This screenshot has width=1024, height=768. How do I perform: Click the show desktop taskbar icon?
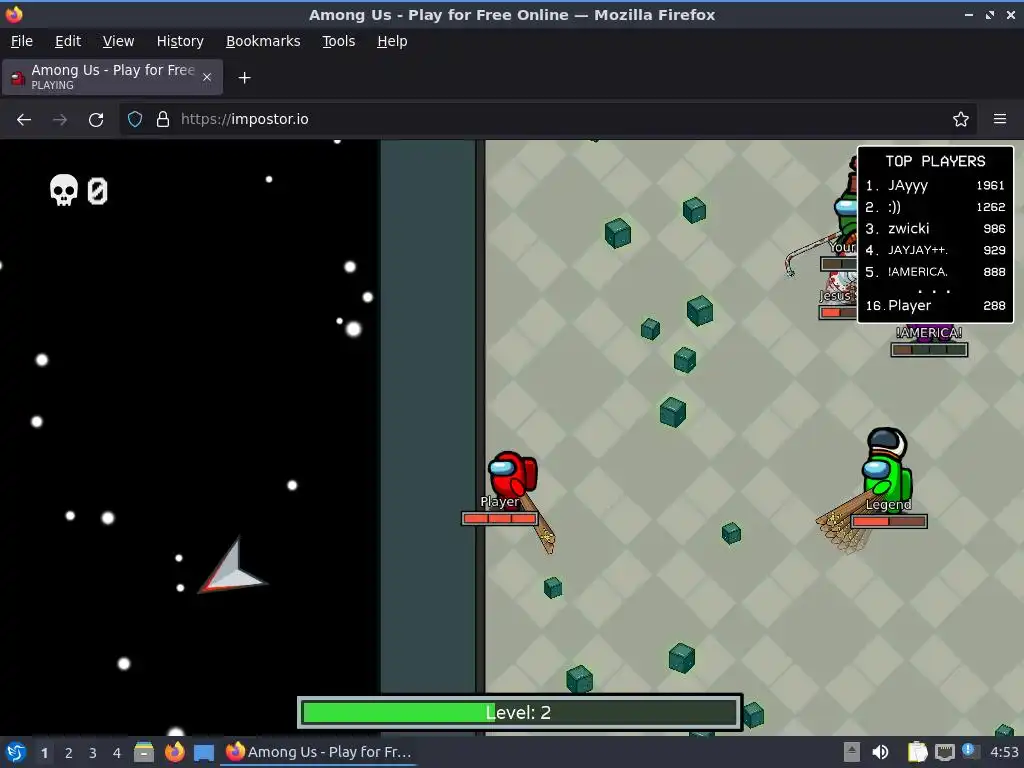[x=204, y=752]
